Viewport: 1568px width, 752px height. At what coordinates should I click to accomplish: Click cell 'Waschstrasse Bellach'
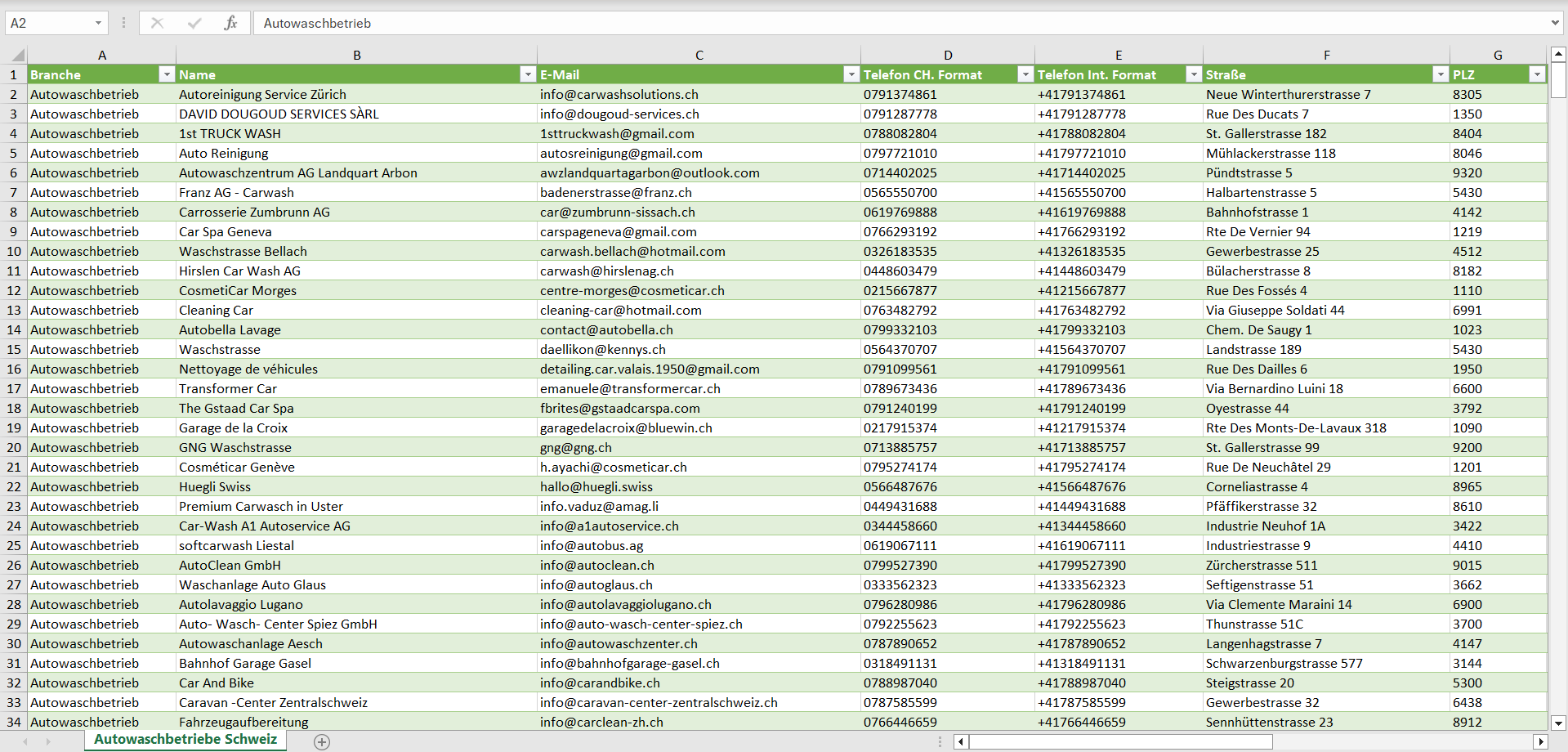(356, 251)
